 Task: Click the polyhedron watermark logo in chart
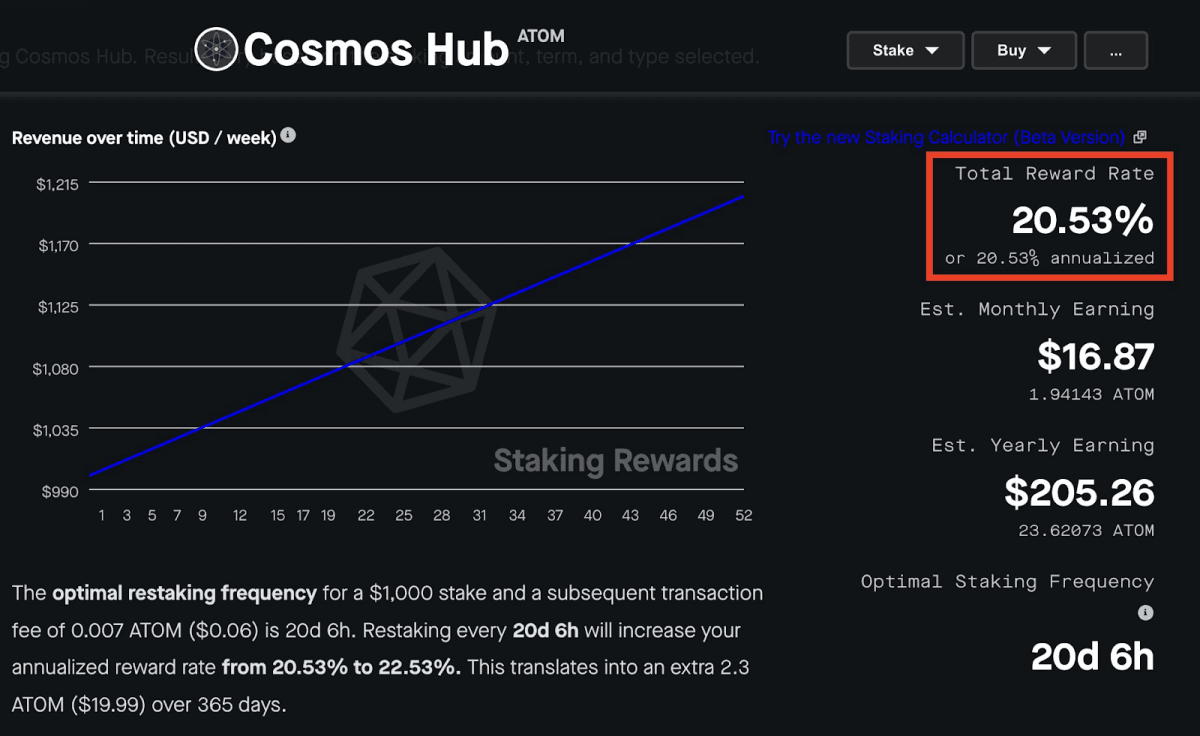tap(417, 330)
